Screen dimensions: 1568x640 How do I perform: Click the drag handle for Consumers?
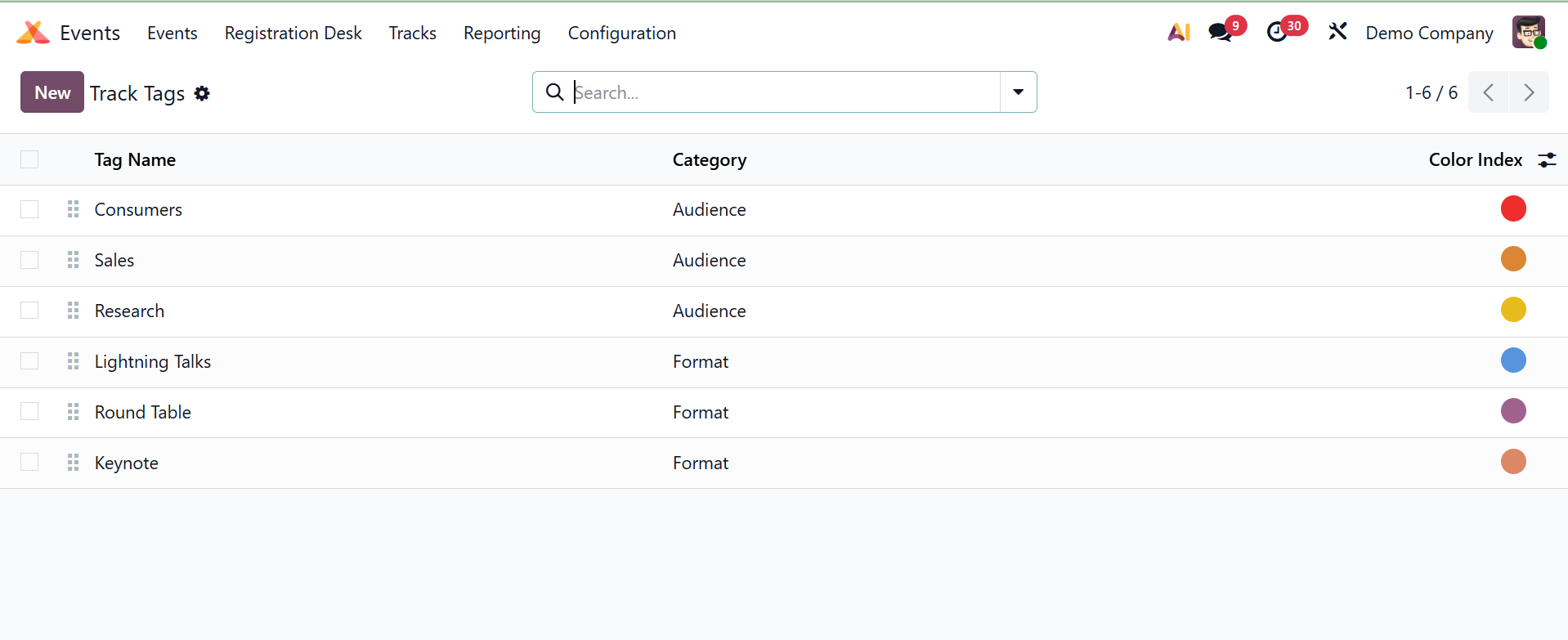(74, 210)
